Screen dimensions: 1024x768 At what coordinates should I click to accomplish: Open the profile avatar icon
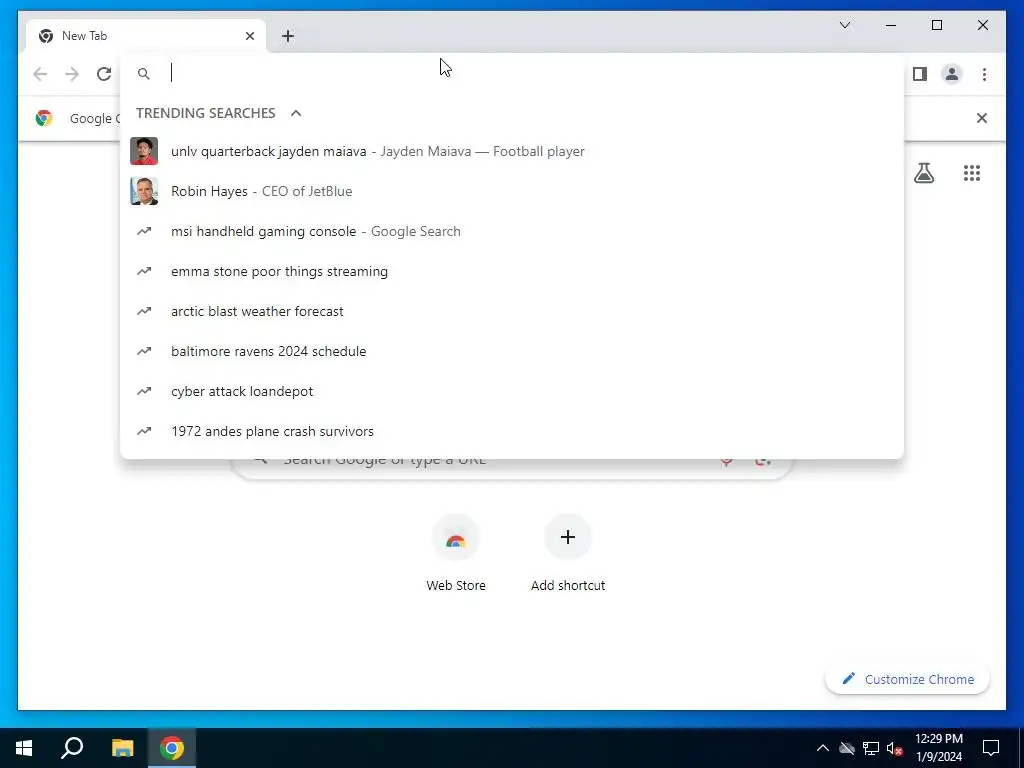pos(952,74)
